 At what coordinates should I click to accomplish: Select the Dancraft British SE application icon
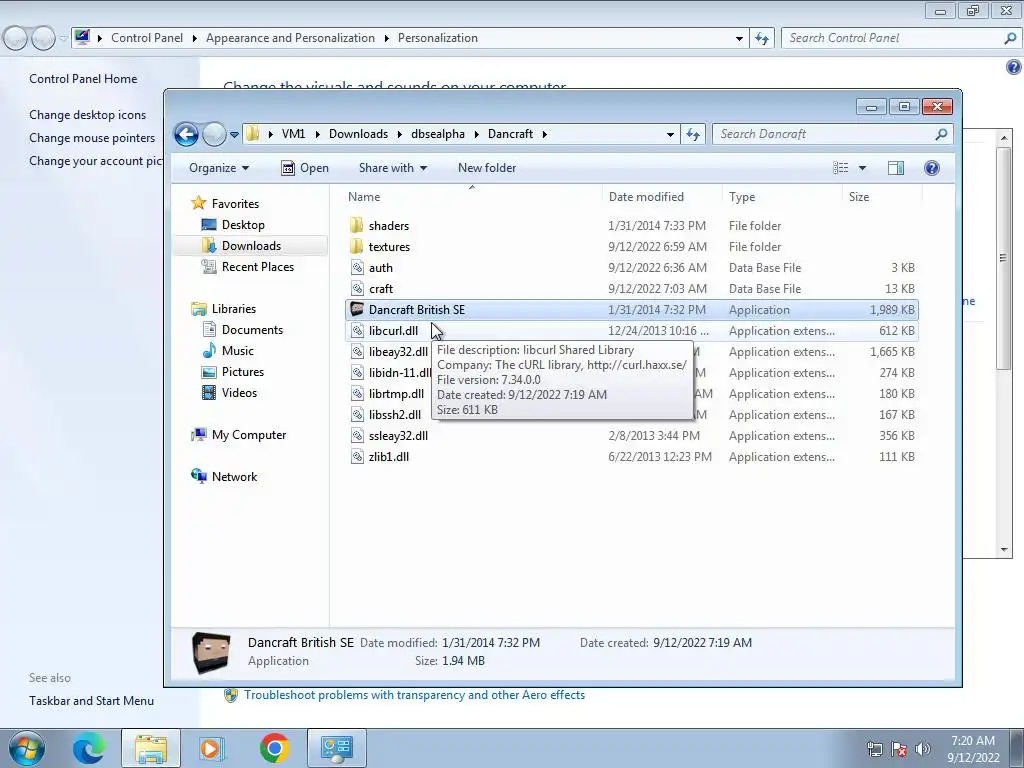tap(357, 310)
